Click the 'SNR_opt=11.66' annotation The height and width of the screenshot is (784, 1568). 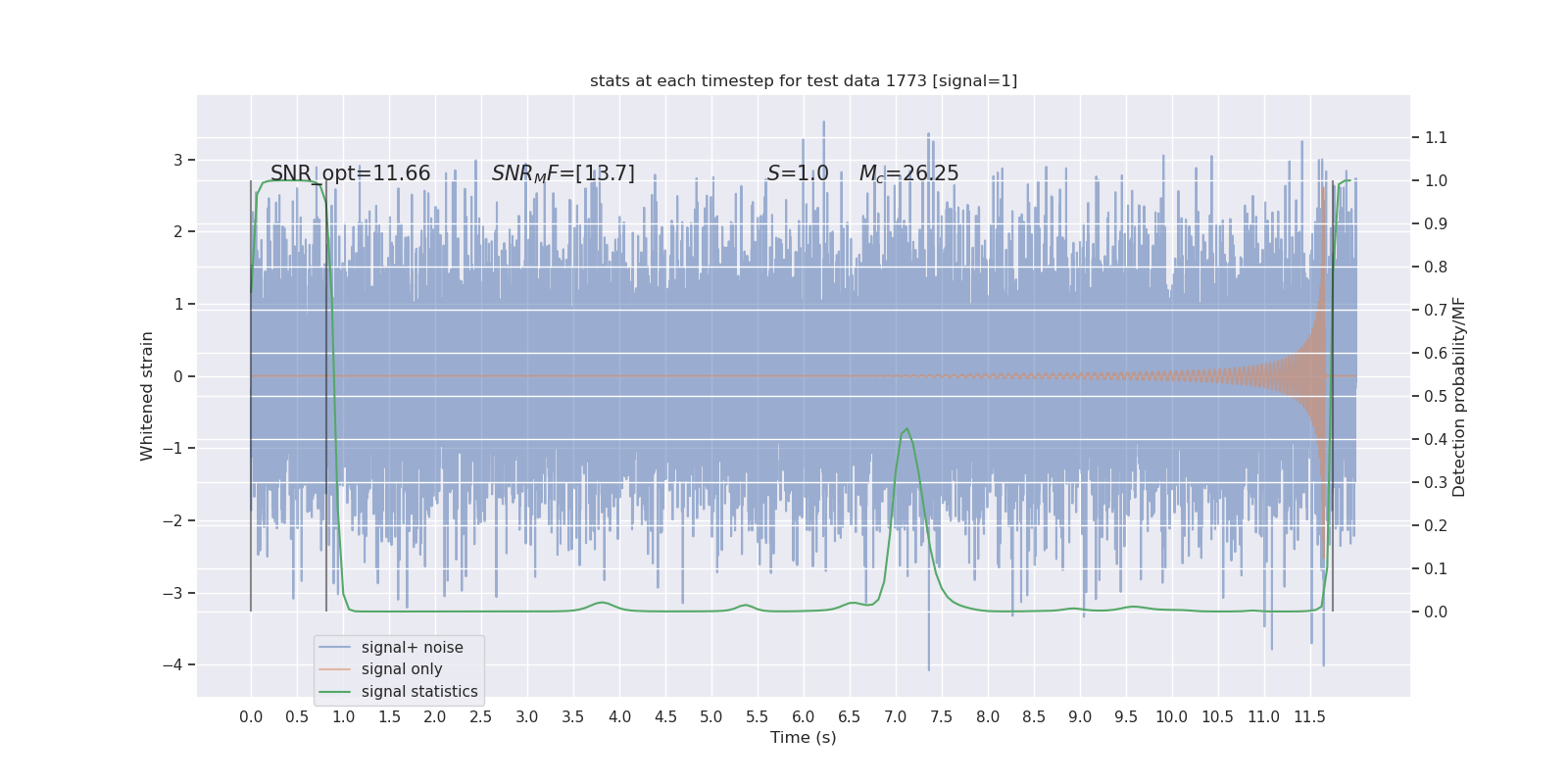coord(350,173)
